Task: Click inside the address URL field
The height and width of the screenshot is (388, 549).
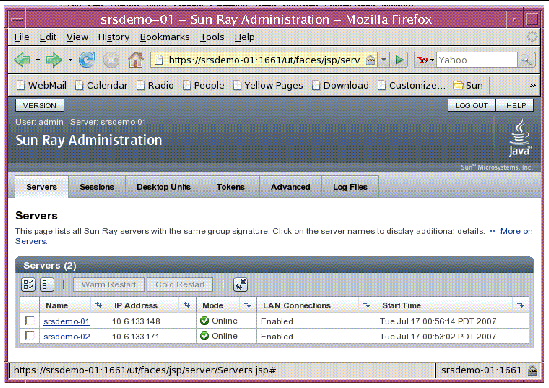Action: coord(264,60)
